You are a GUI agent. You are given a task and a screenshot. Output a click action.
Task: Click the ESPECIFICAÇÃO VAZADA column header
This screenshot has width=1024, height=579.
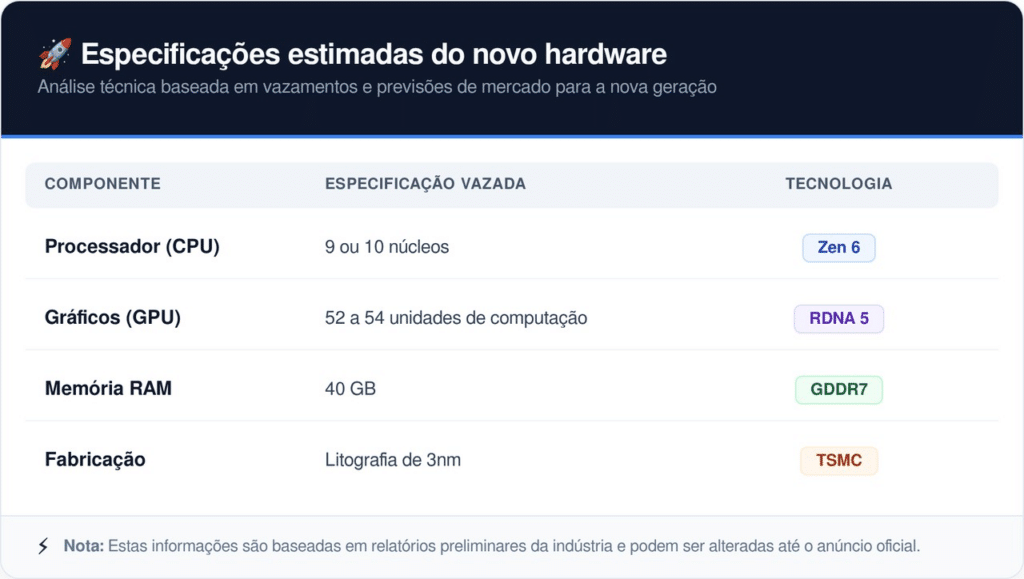coord(425,184)
